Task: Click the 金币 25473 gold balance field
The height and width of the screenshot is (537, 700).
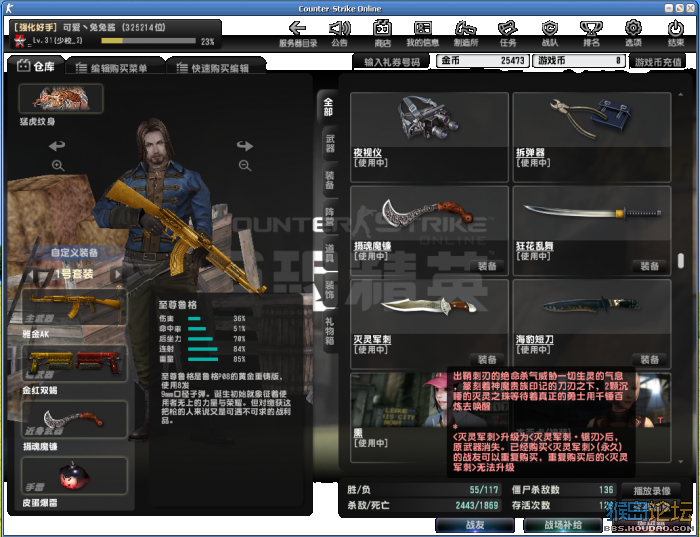Action: pyautogui.click(x=483, y=61)
